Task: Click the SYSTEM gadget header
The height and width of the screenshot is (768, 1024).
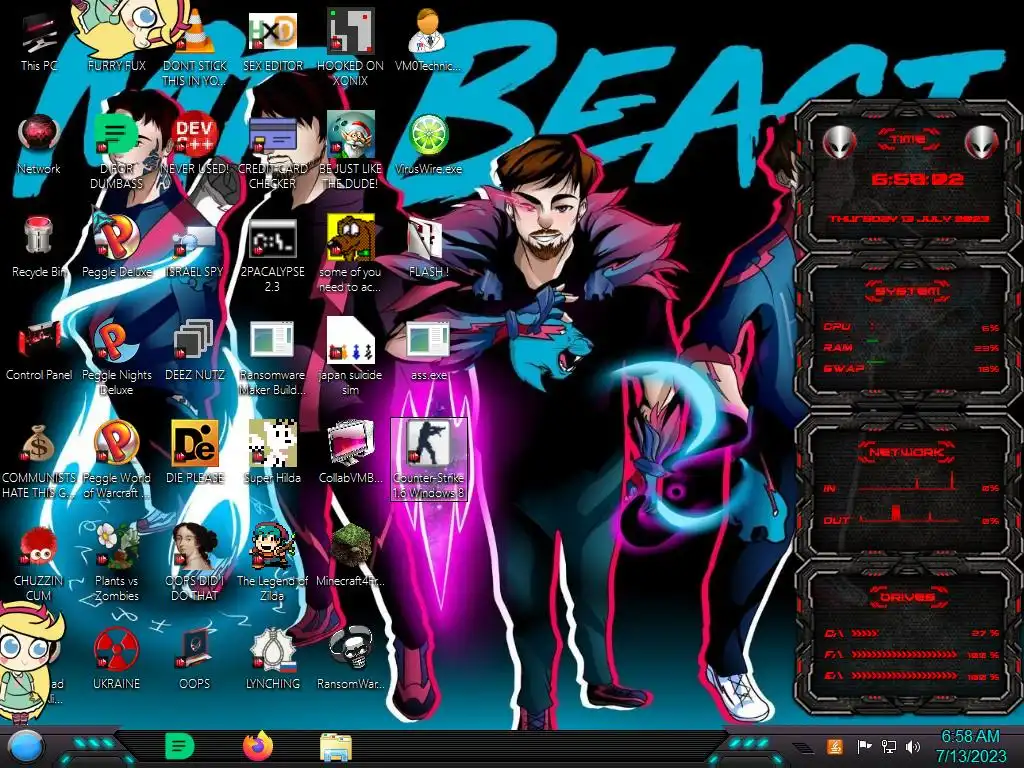Action: point(907,291)
